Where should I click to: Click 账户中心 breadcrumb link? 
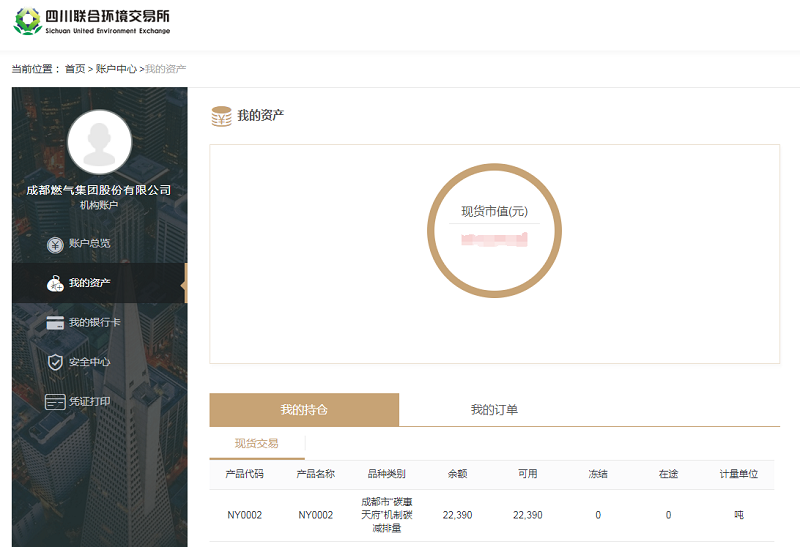115,69
